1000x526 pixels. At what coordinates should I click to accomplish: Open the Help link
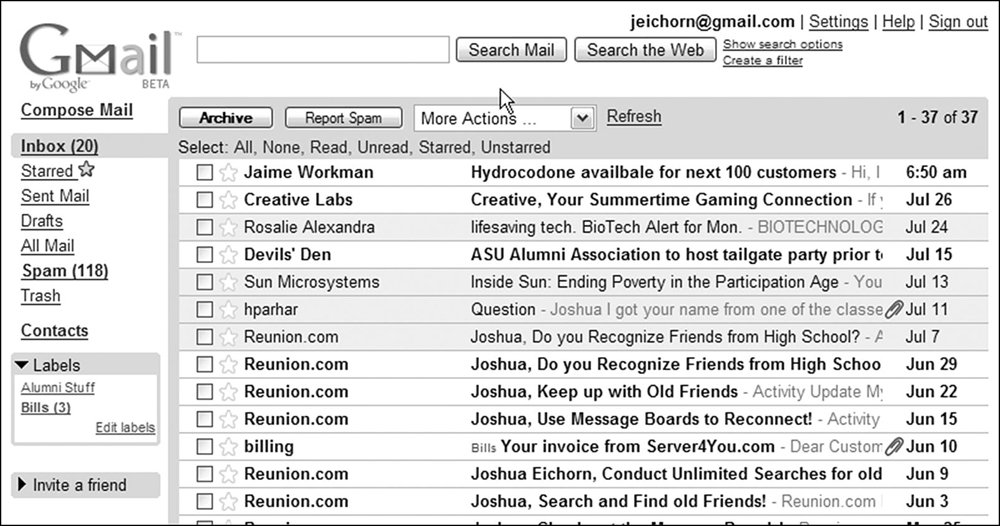[x=898, y=22]
